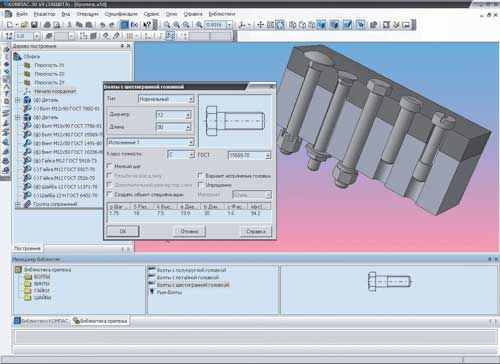Create a new document with toolbar icon

10,24
